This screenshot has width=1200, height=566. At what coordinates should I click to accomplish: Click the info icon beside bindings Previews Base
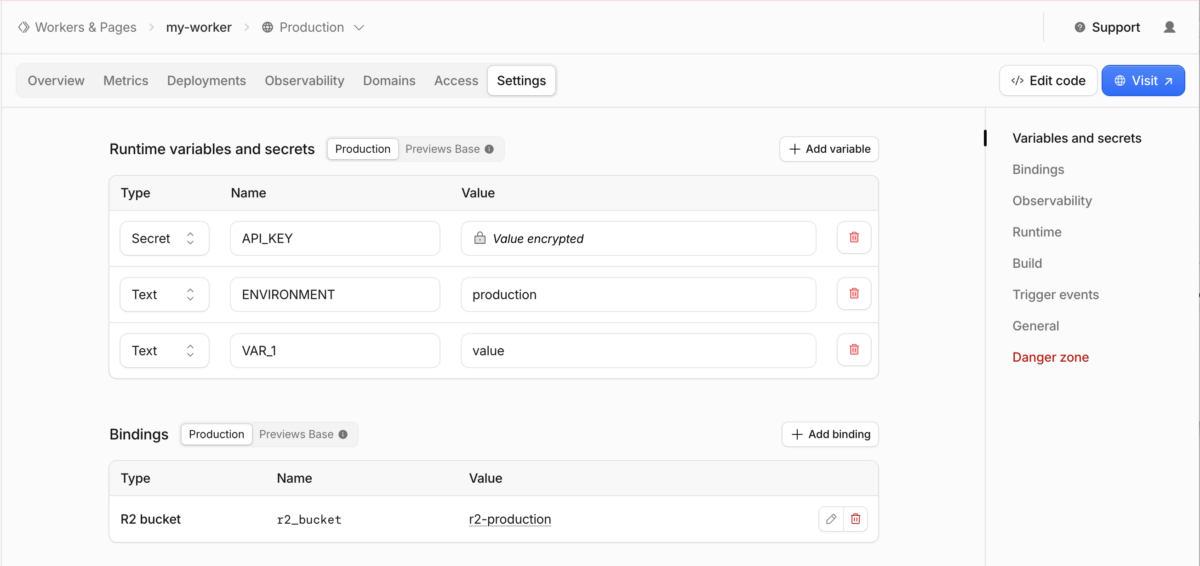[x=343, y=434]
